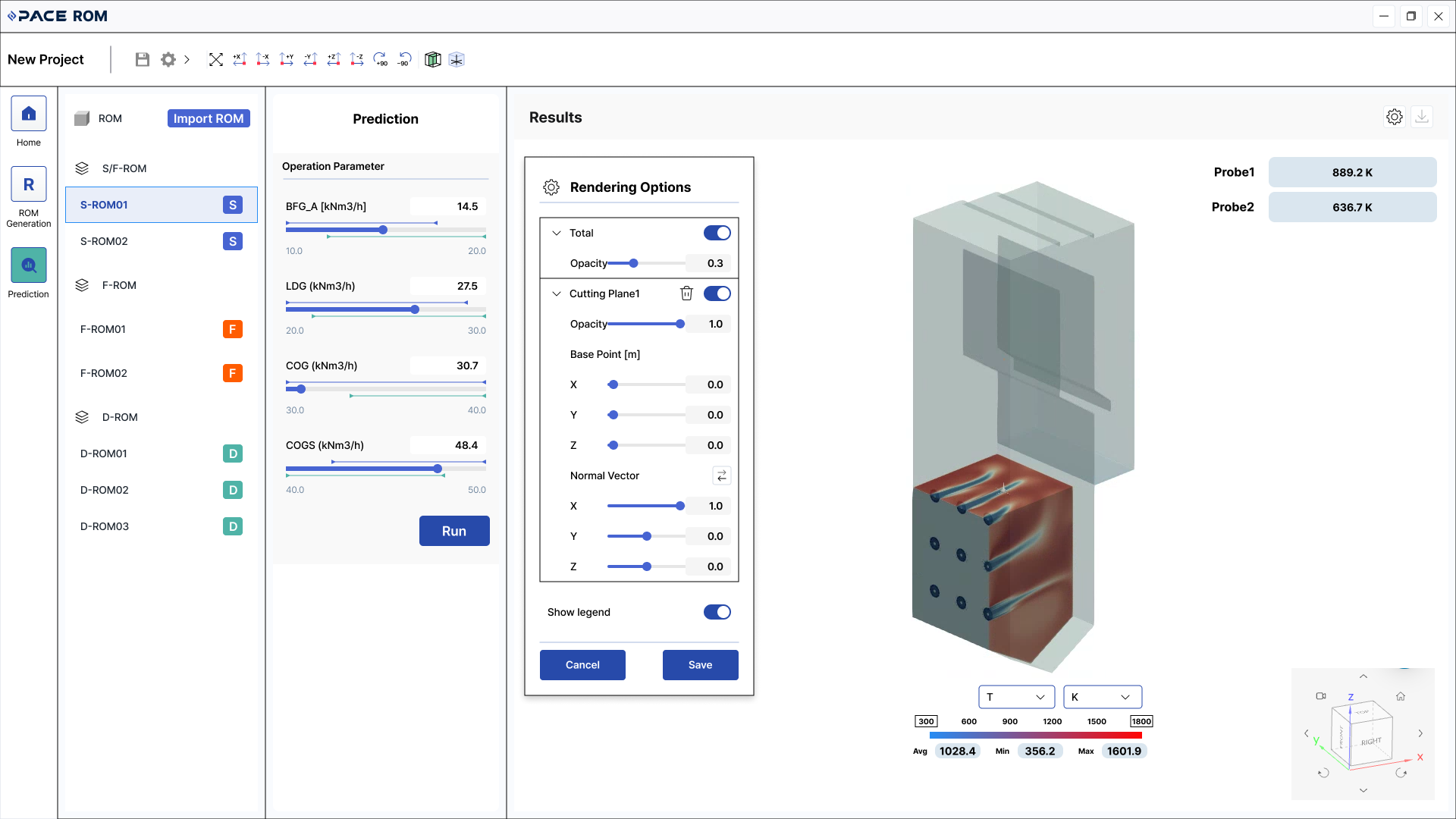This screenshot has width=1456, height=819.
Task: Adjust the Total Opacity slider handle
Action: [x=633, y=263]
